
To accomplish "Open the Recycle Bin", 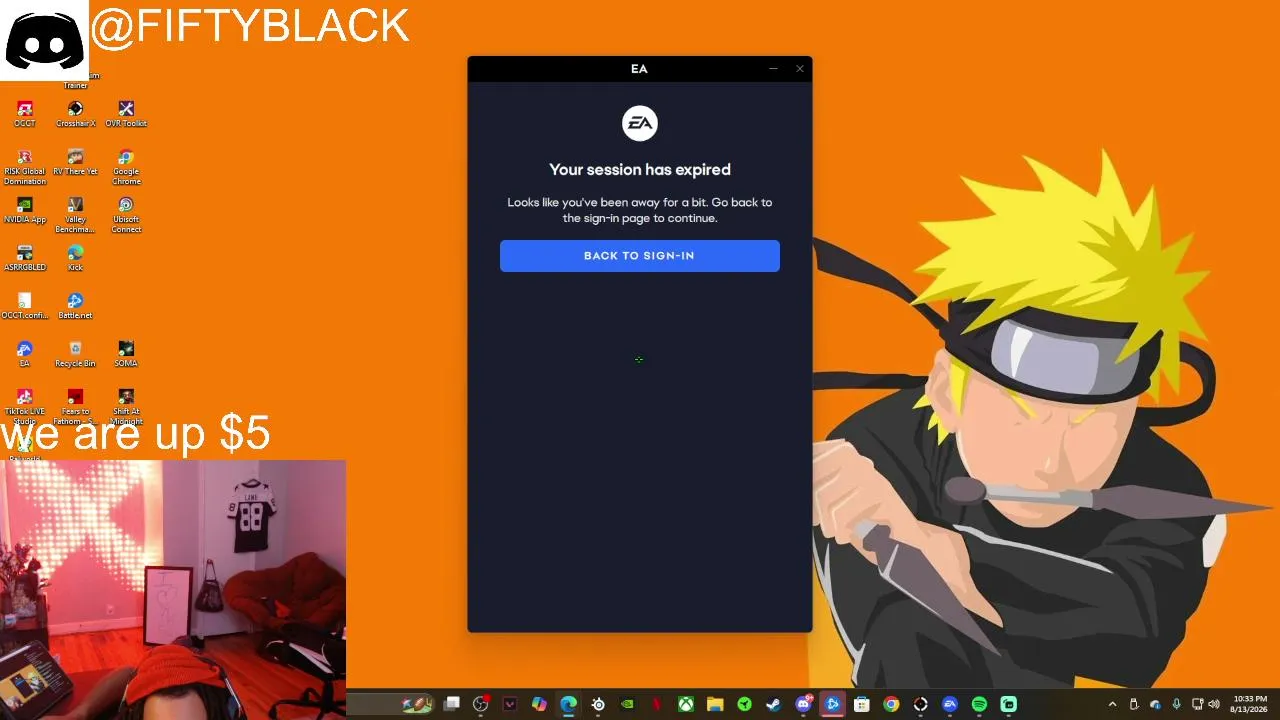I will 75,354.
